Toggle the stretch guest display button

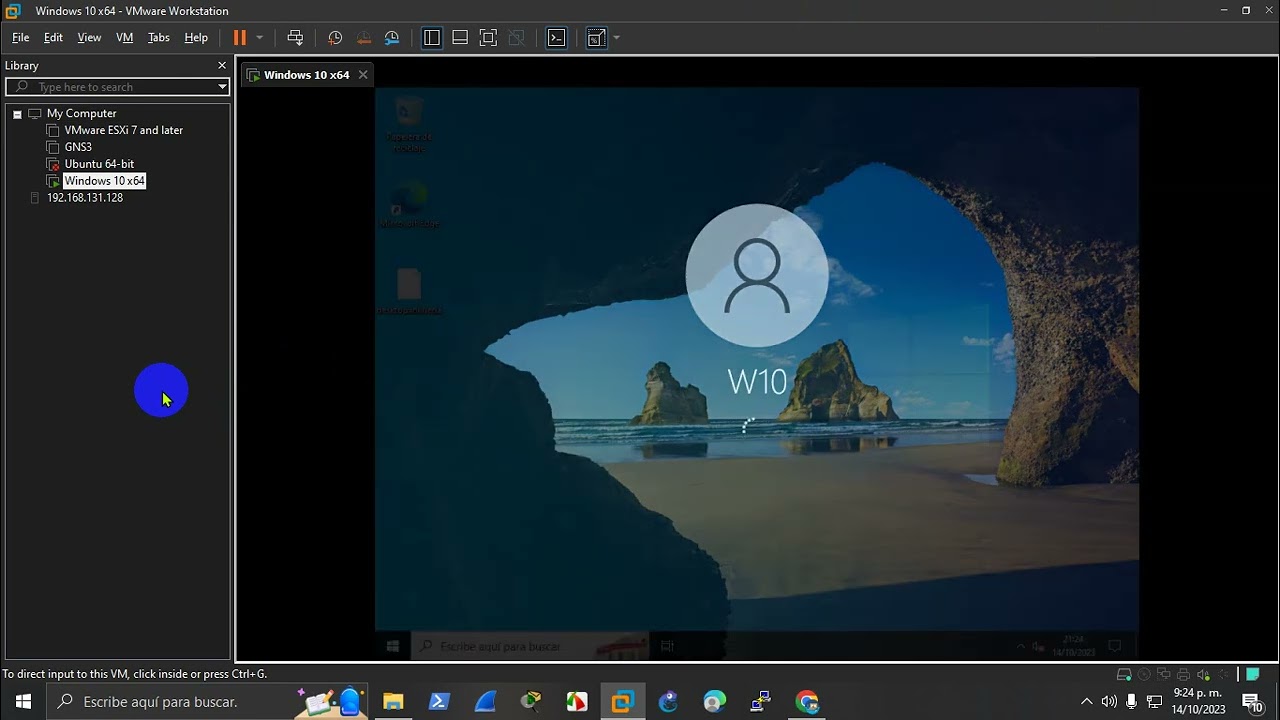click(x=596, y=38)
